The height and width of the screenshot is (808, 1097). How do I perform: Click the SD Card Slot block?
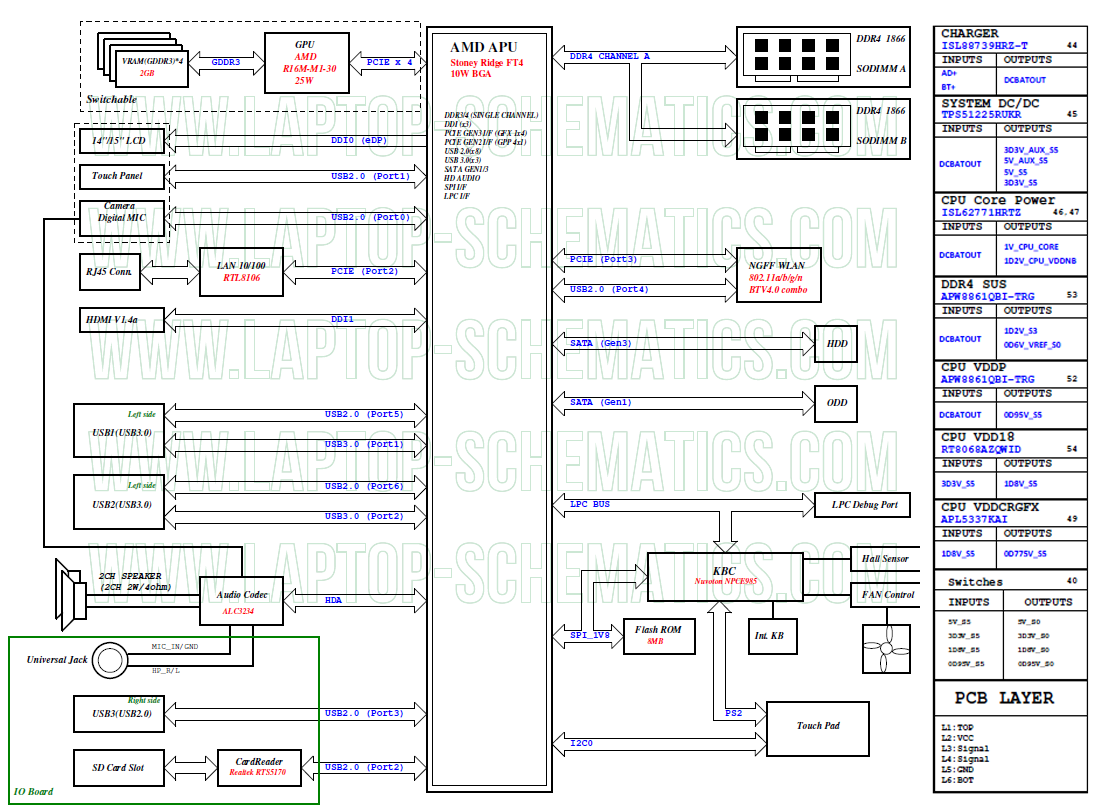[119, 768]
